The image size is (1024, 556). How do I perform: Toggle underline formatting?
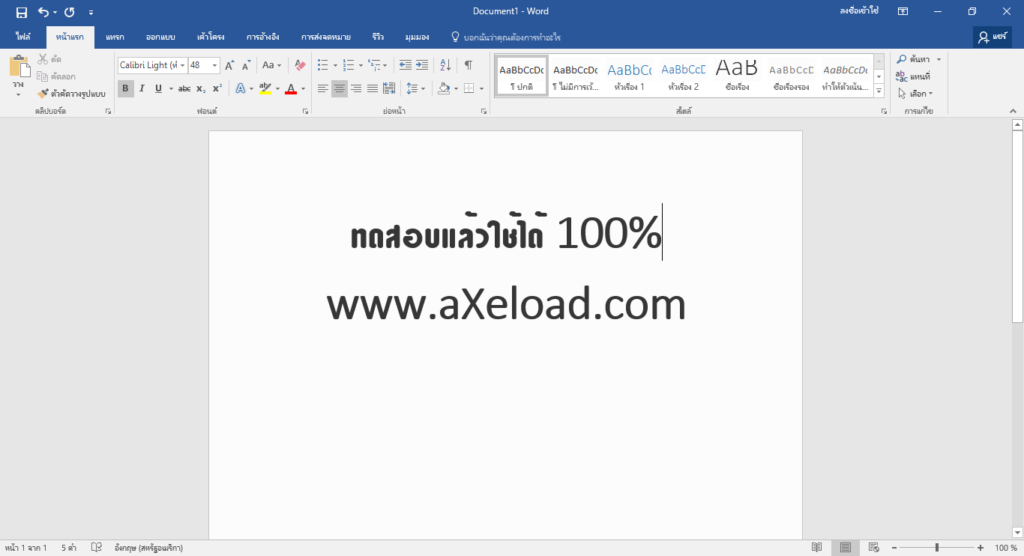click(158, 89)
